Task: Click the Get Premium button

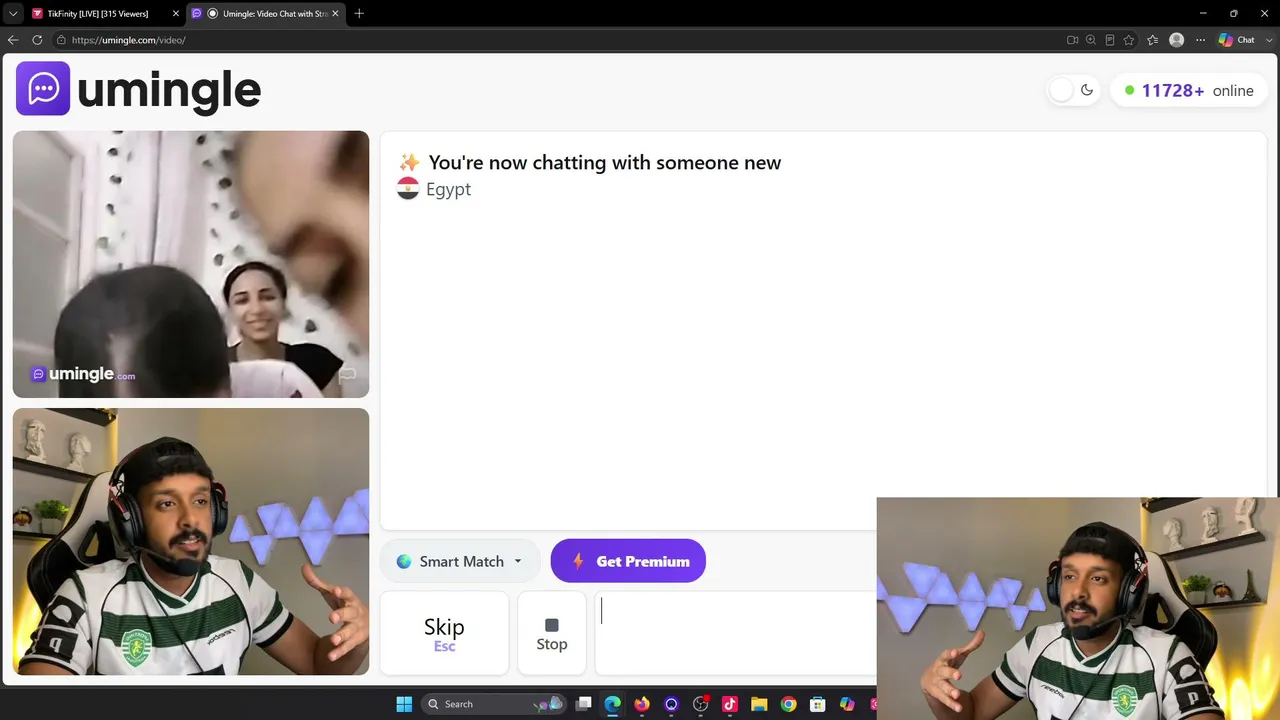Action: (x=628, y=561)
